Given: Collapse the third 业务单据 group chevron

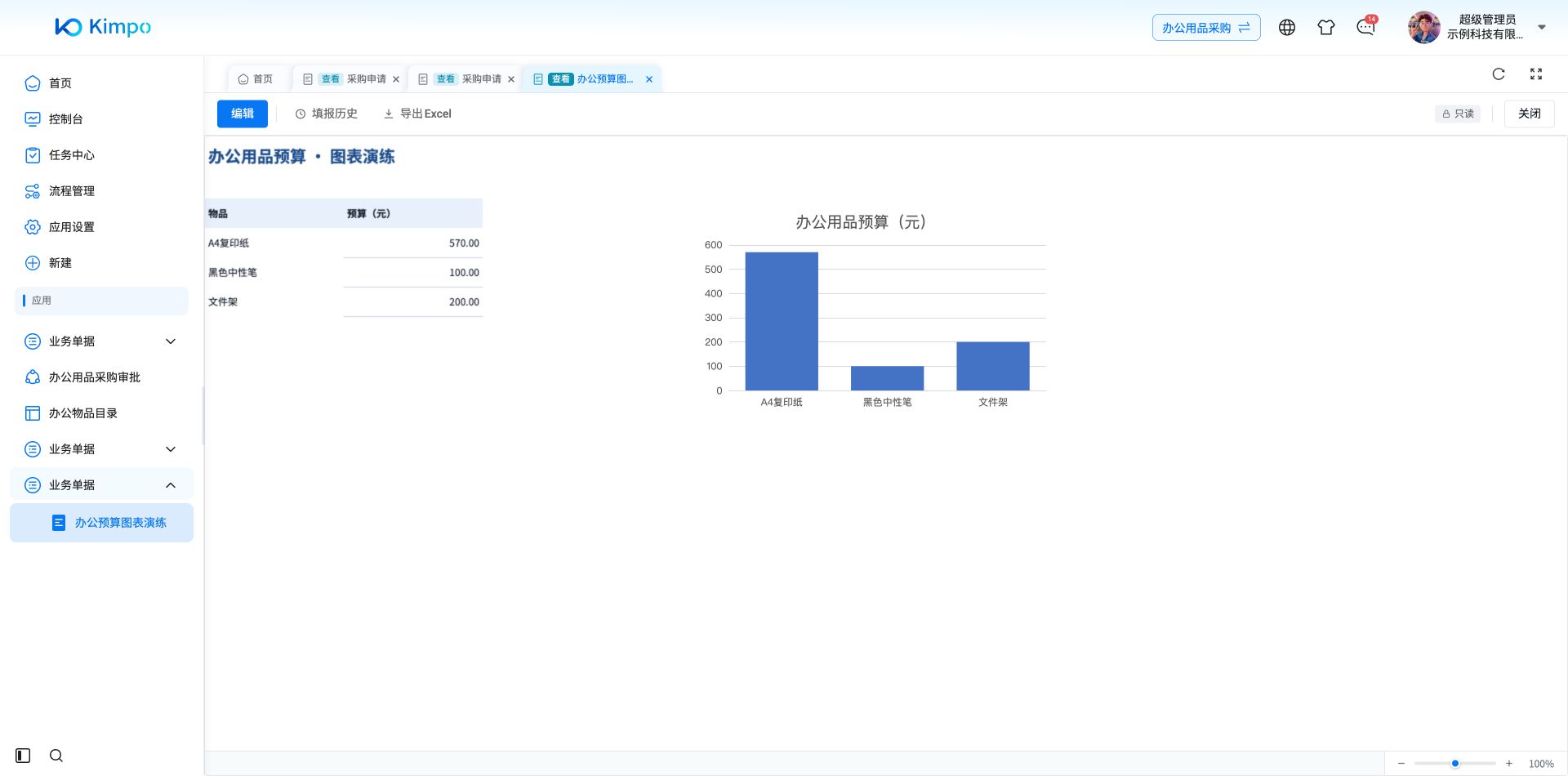Looking at the screenshot, I should [x=171, y=485].
